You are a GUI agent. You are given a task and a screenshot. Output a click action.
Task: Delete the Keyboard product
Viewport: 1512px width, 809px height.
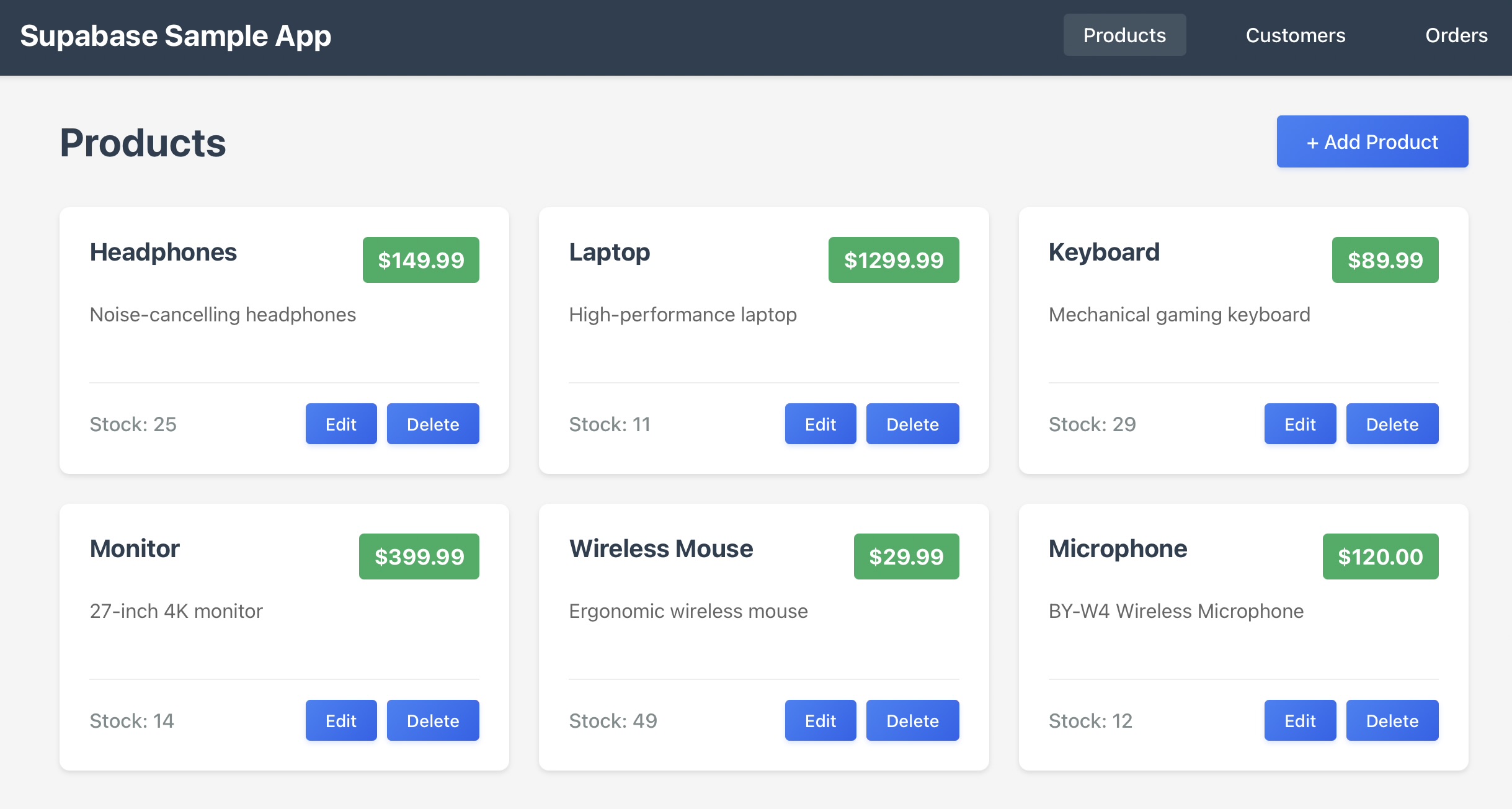pos(1392,424)
